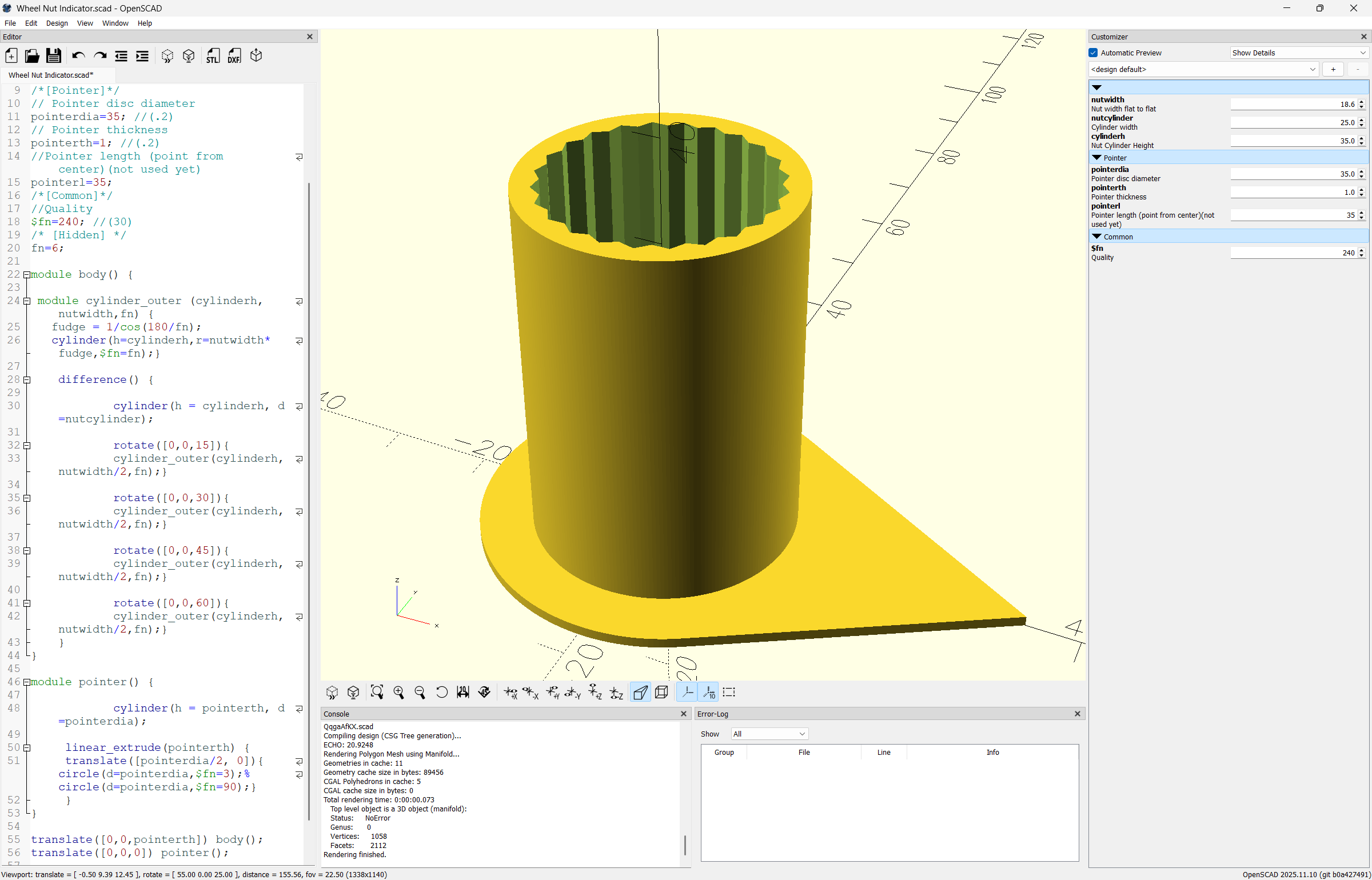
Task: Open a file with the folder icon
Action: click(x=32, y=55)
